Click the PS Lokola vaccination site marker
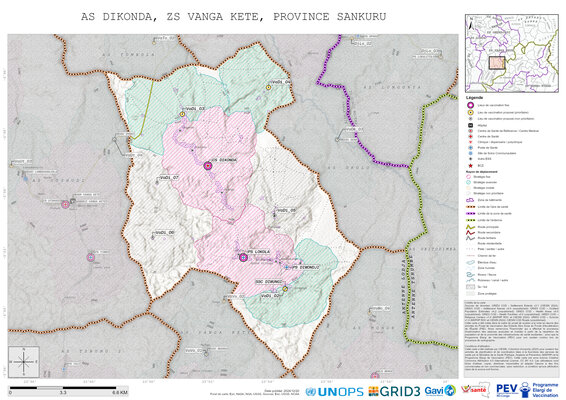This screenshot has width=566, height=400. click(x=243, y=257)
